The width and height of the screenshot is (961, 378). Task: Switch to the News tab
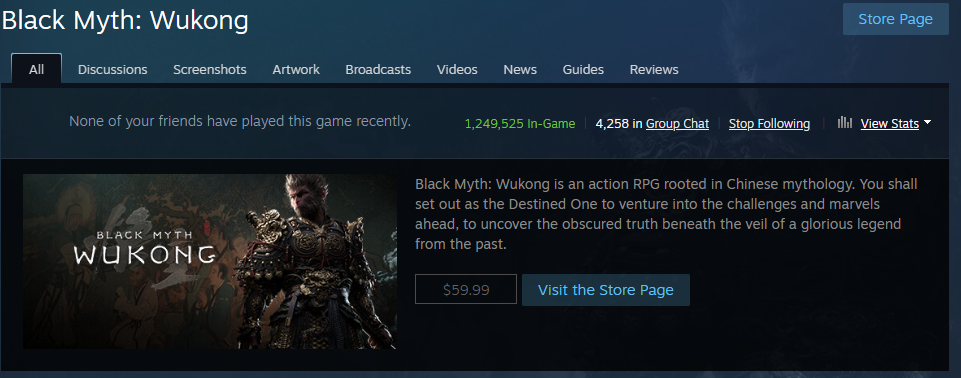(520, 69)
